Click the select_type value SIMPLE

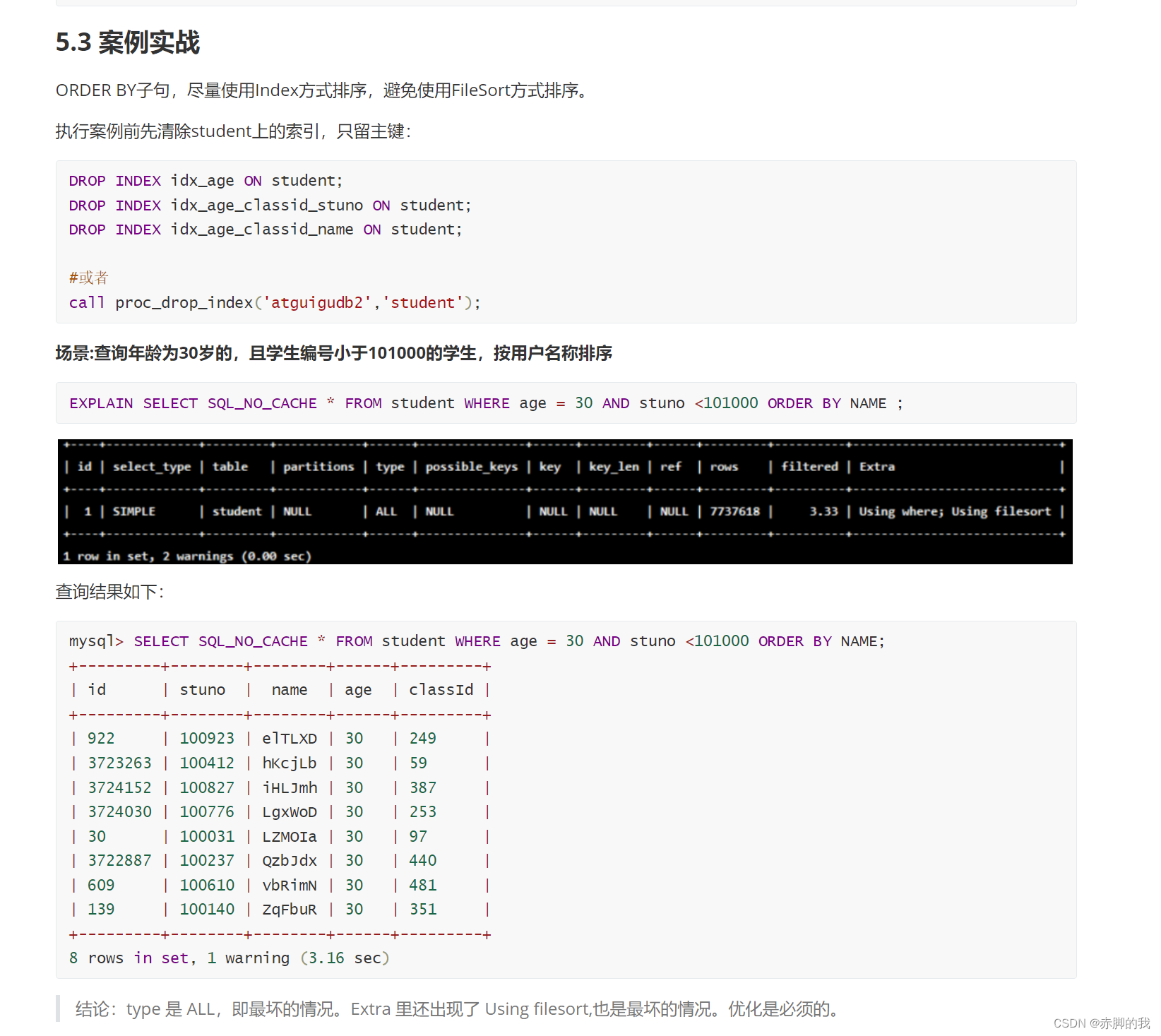pos(134,511)
